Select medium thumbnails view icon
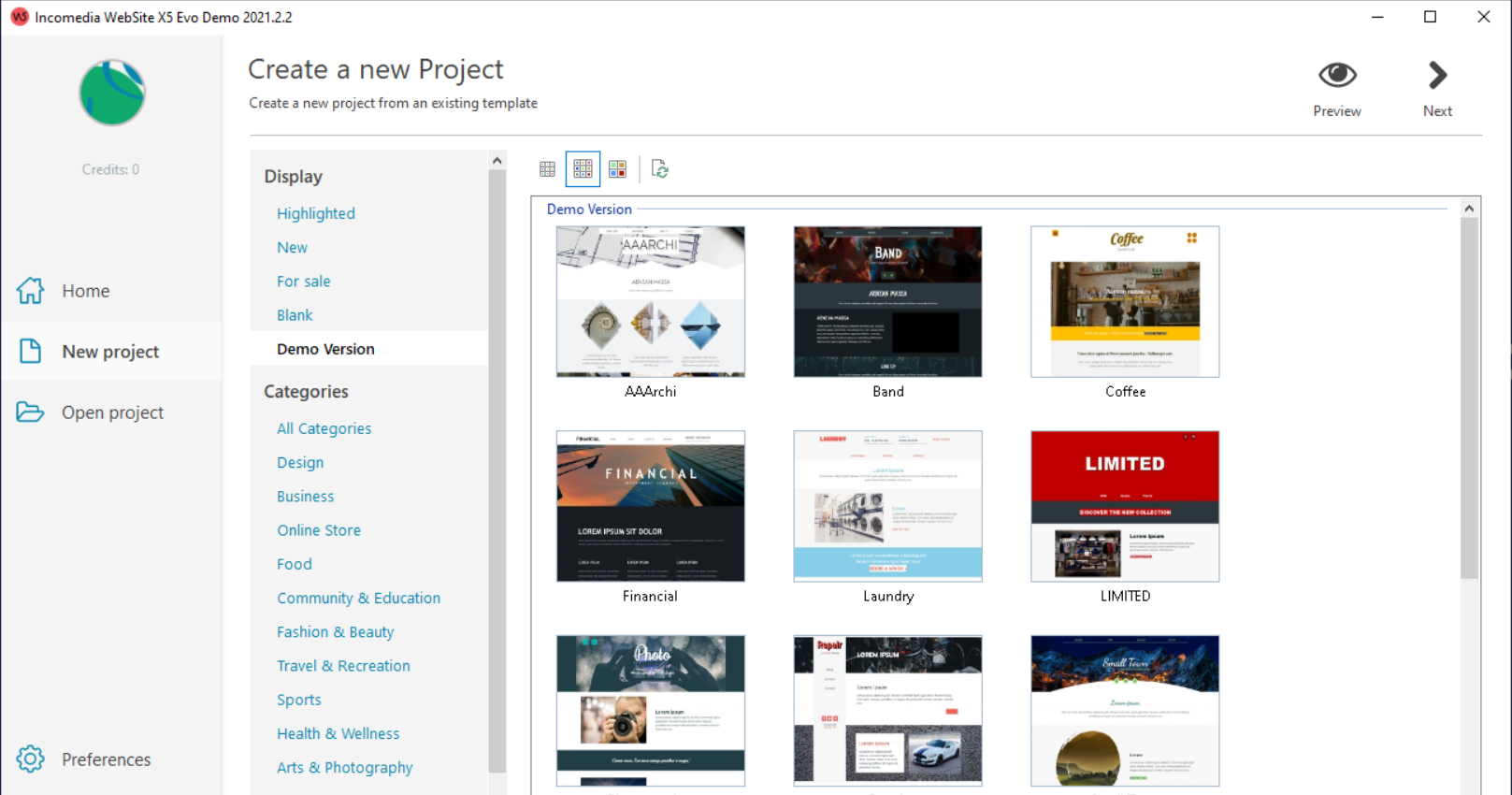The width and height of the screenshot is (1512, 795). pos(583,169)
